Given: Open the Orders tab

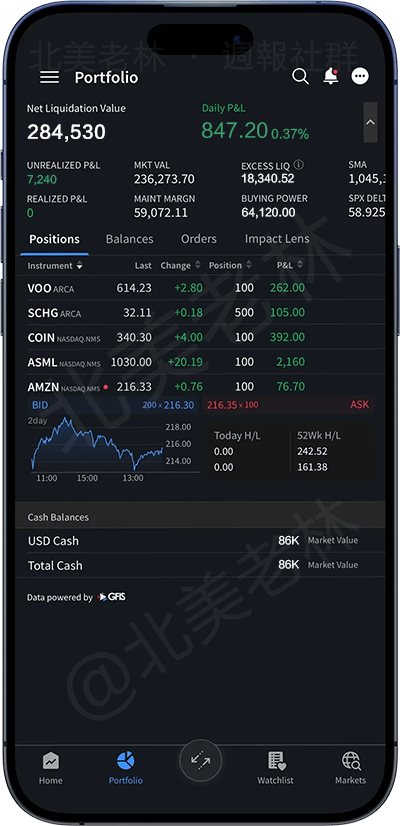Looking at the screenshot, I should [x=199, y=239].
